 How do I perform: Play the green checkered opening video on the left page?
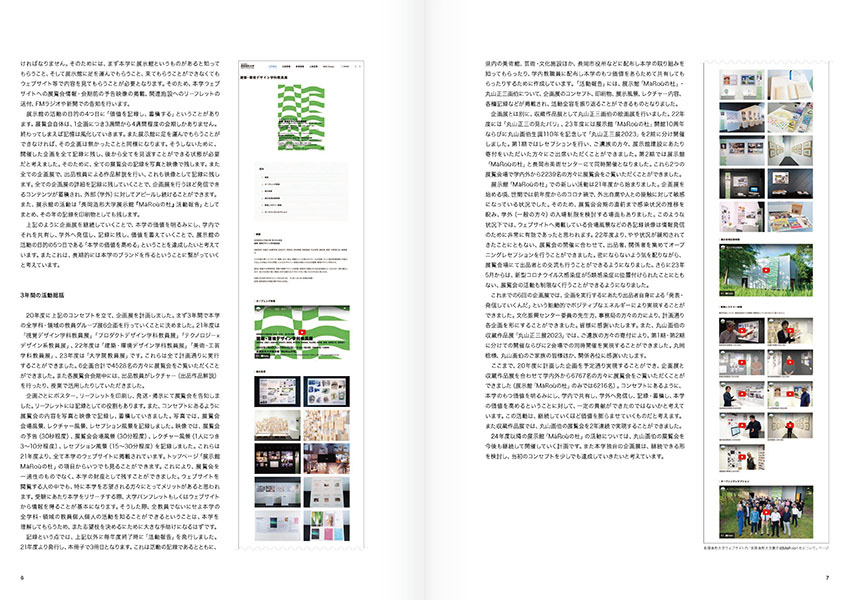(x=302, y=332)
